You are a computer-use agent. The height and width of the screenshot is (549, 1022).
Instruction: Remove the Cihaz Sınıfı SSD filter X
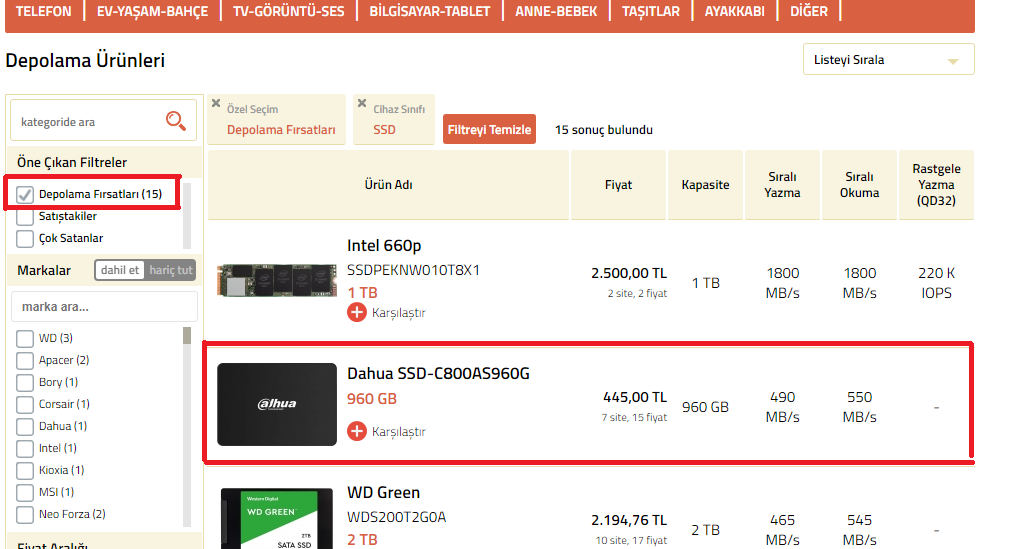click(362, 103)
